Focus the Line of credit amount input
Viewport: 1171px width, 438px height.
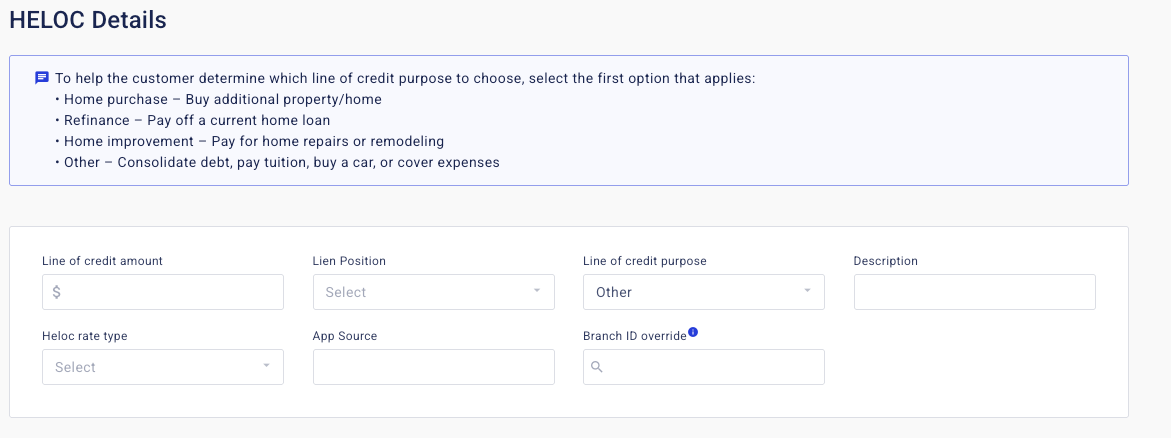(x=172, y=292)
